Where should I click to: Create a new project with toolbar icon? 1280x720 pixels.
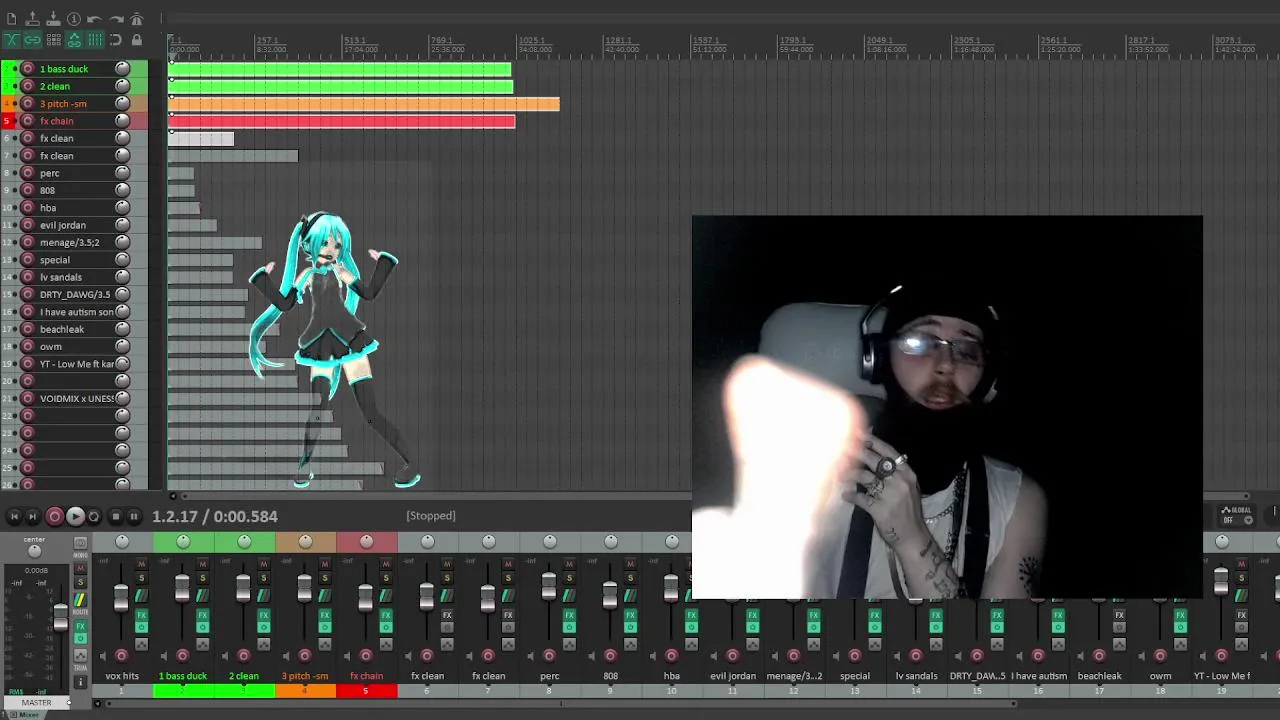point(11,19)
